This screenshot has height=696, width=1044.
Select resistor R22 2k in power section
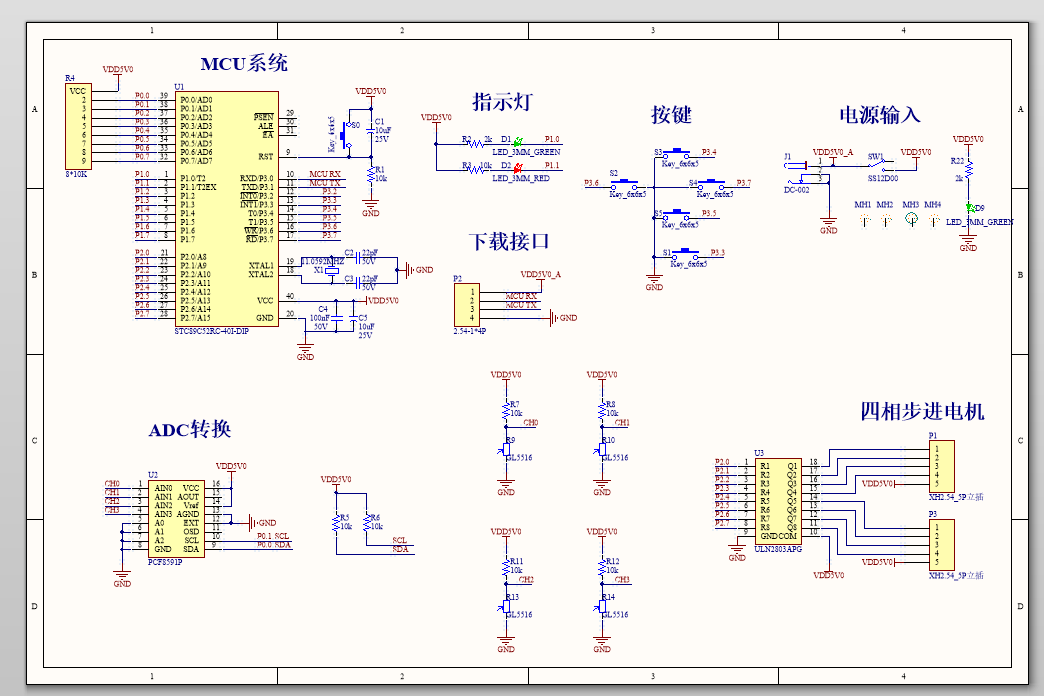click(x=968, y=169)
